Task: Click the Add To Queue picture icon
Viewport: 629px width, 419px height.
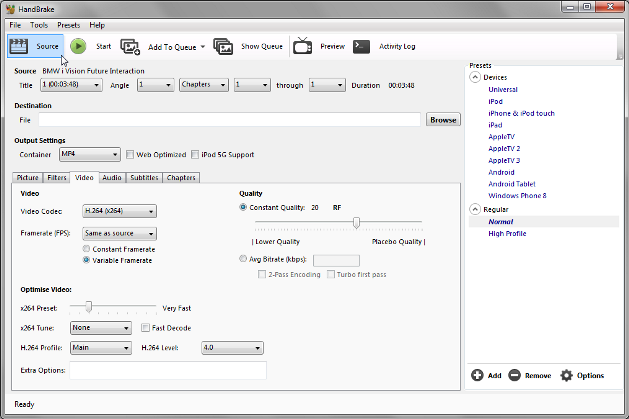Action: pyautogui.click(x=130, y=47)
